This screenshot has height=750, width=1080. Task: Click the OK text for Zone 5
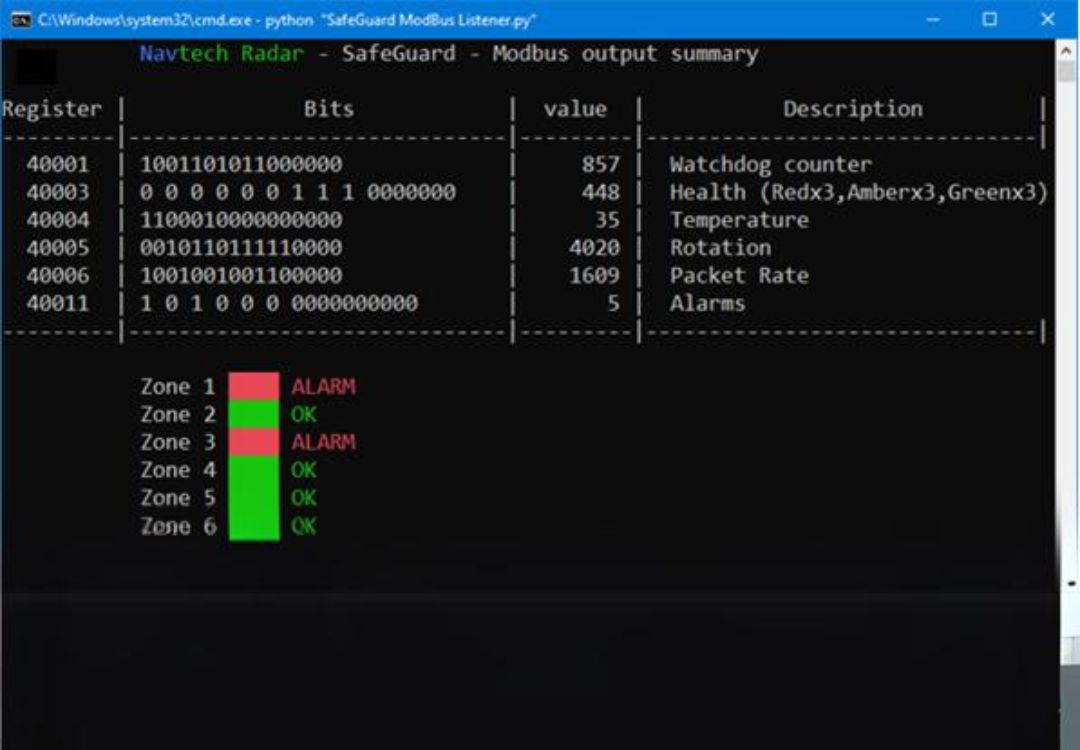304,498
